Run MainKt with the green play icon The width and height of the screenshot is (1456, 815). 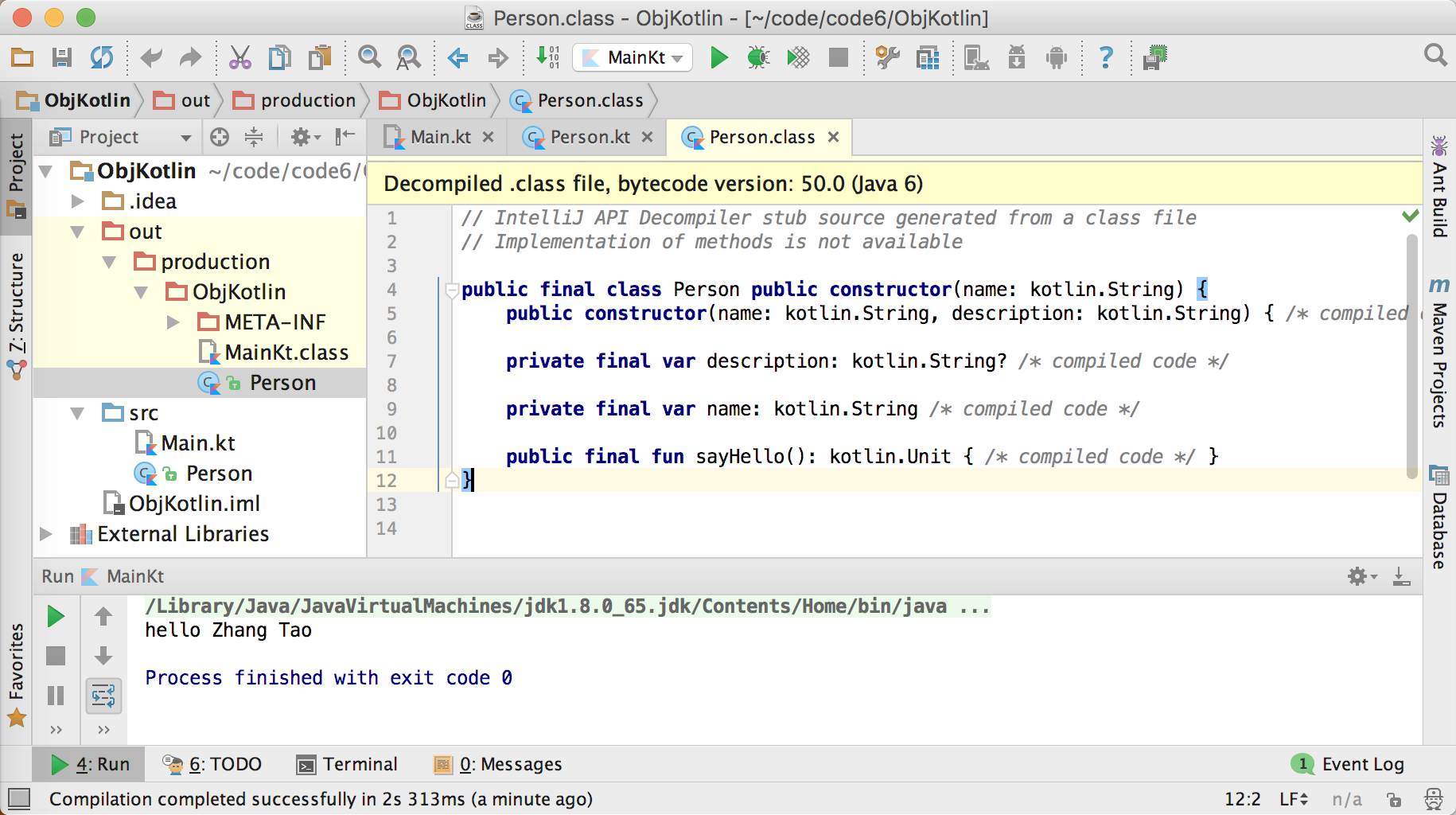tap(719, 57)
